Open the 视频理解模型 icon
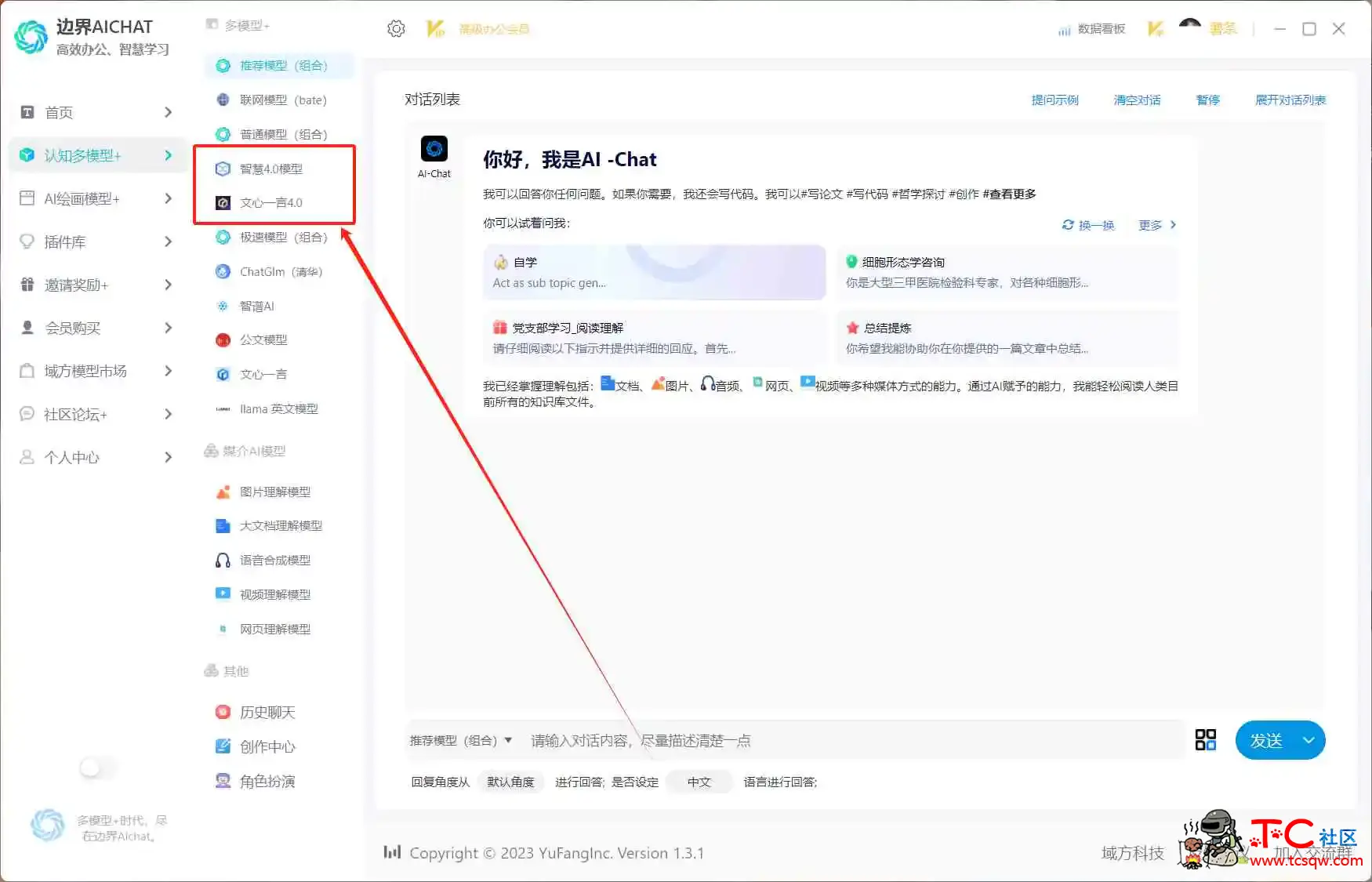 (x=223, y=593)
